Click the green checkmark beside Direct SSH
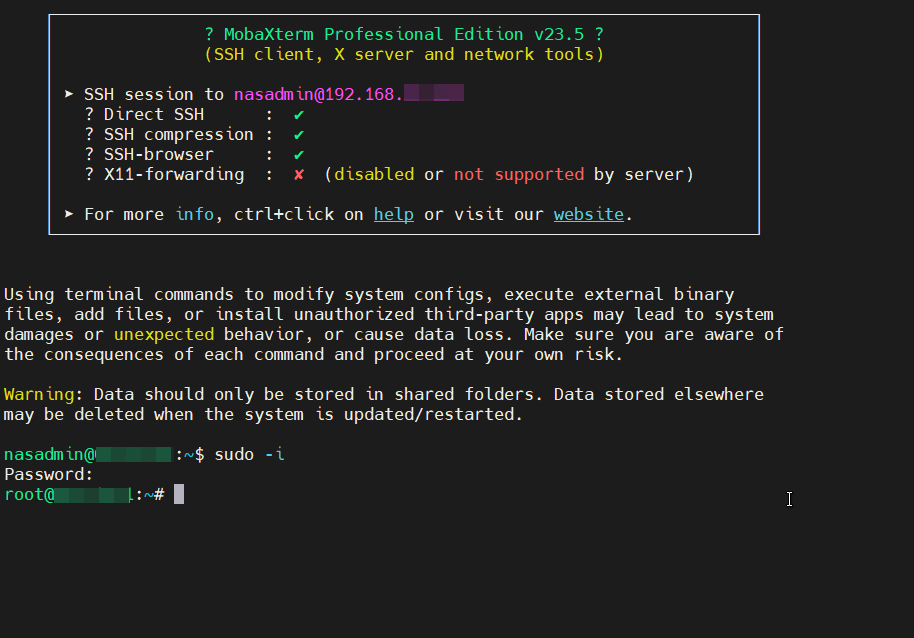 point(298,115)
